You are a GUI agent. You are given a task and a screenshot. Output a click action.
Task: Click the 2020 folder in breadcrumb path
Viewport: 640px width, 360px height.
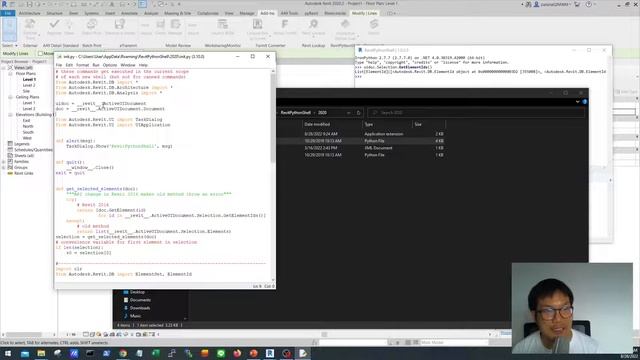322,113
